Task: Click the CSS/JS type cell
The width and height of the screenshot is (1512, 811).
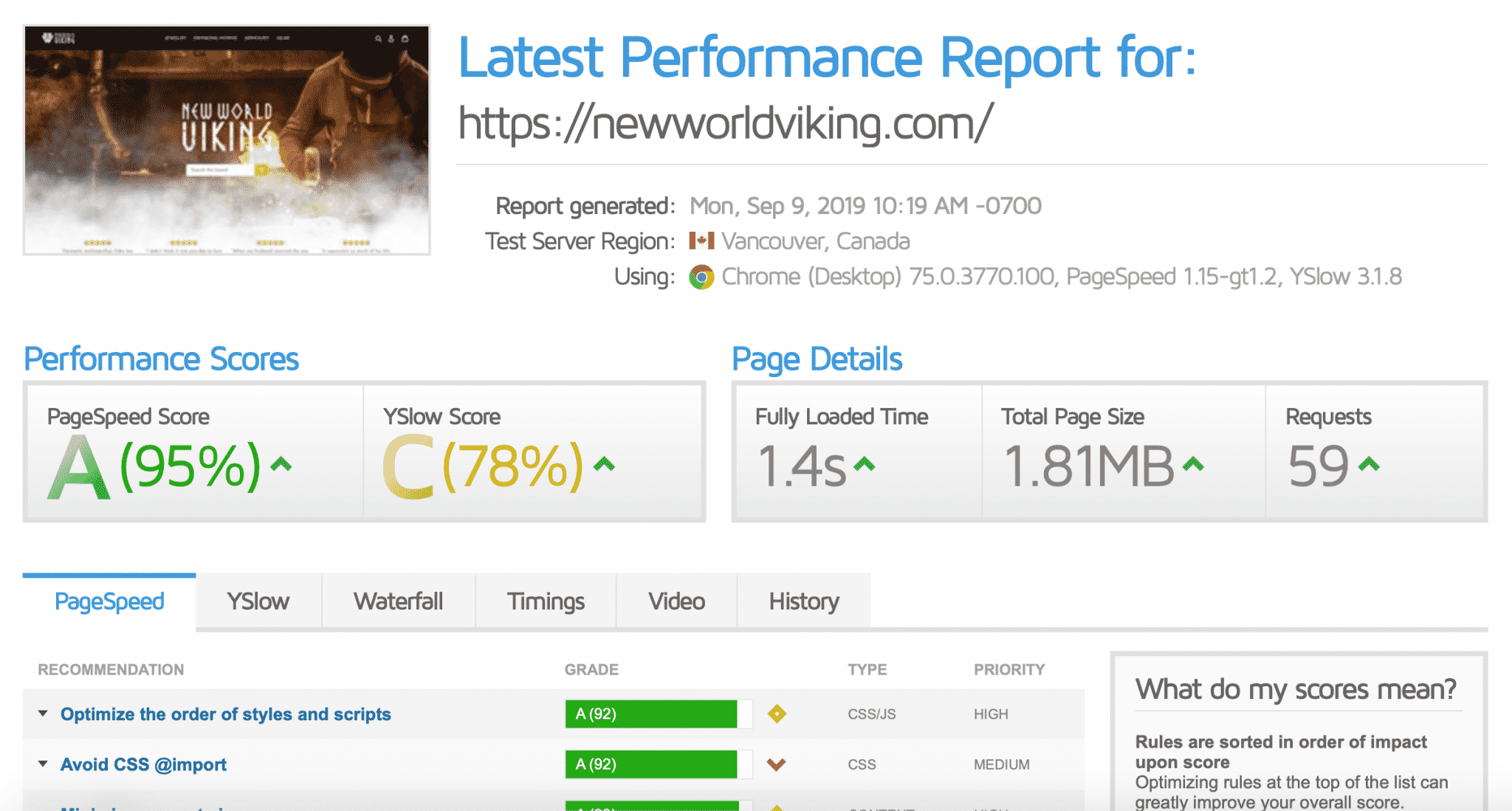Action: (872, 714)
